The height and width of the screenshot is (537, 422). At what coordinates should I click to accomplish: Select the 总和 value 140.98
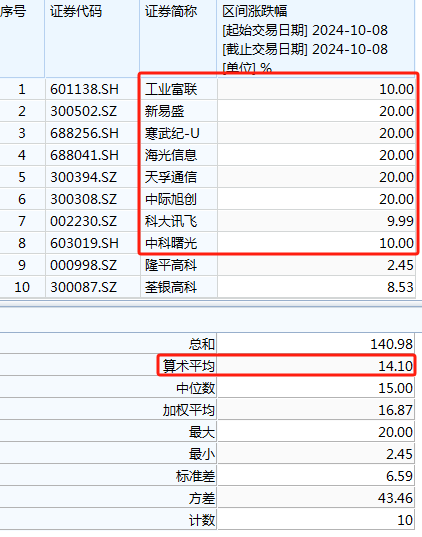[392, 344]
